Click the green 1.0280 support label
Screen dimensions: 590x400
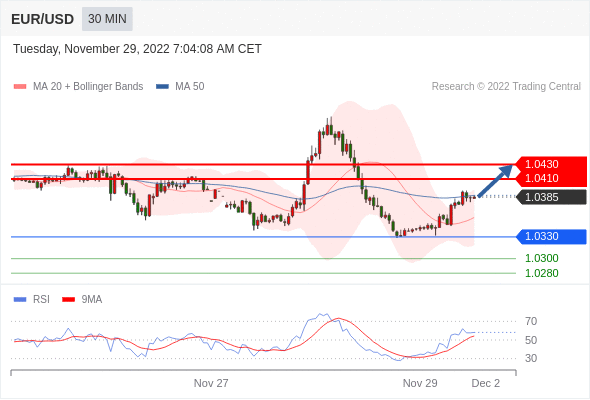tap(542, 274)
